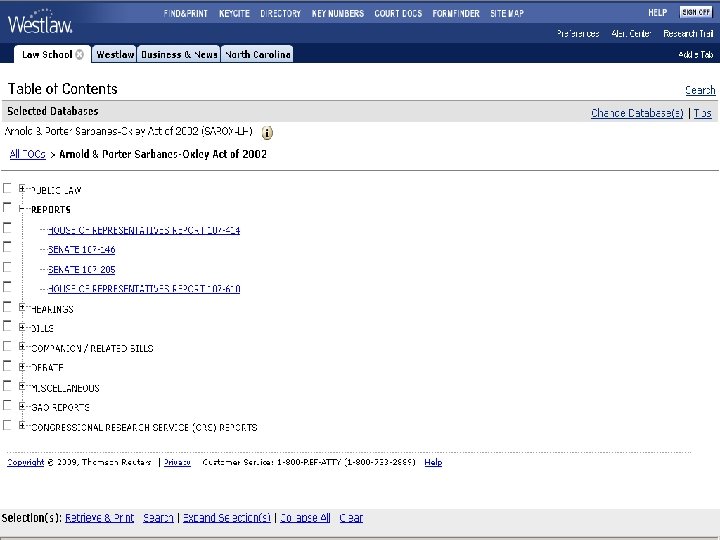Click Clear in selections bar
The width and height of the screenshot is (720, 540).
coord(351,518)
